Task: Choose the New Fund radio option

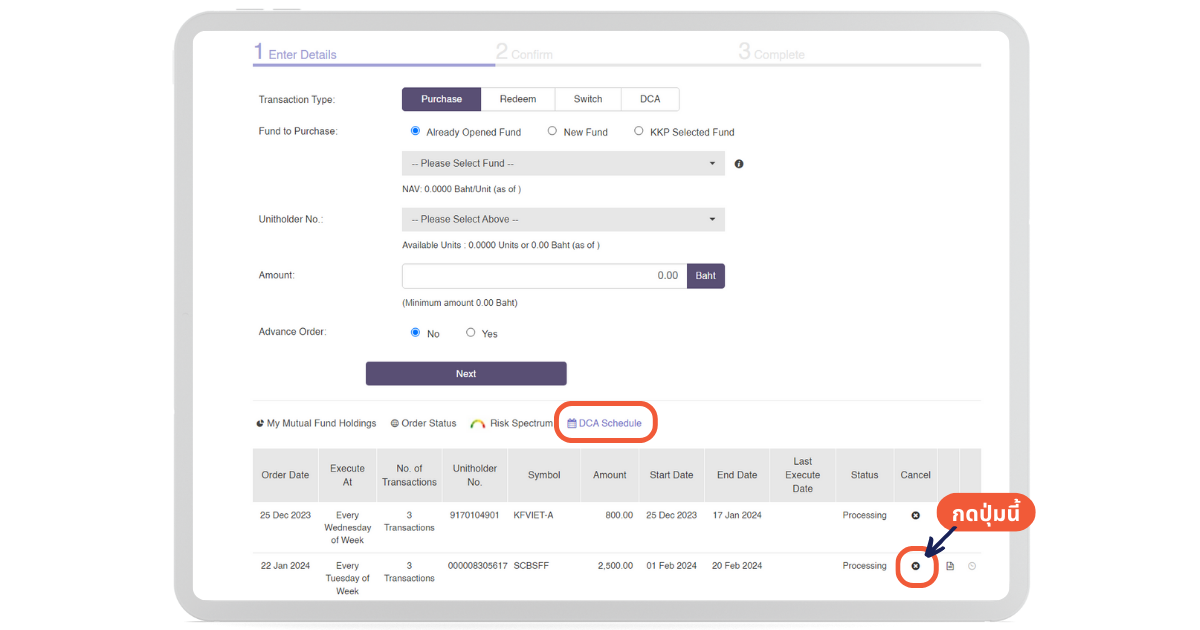Action: (x=552, y=131)
